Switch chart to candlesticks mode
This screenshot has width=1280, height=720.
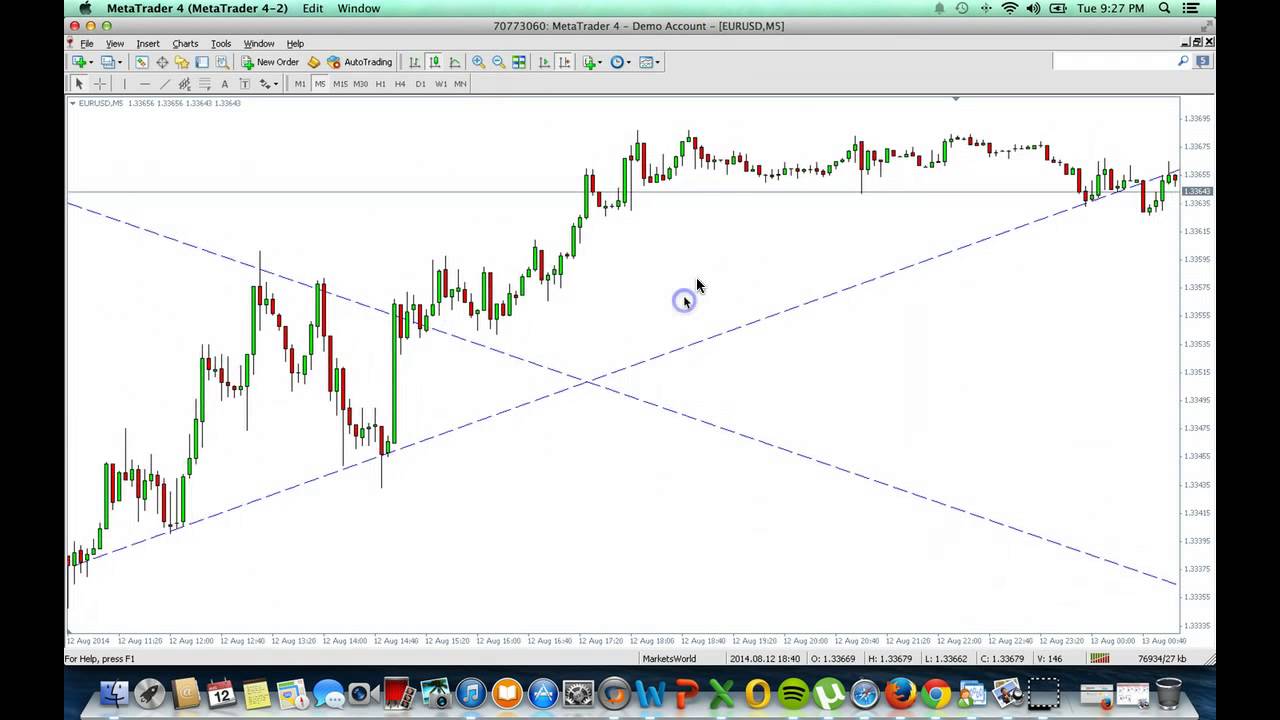434,62
